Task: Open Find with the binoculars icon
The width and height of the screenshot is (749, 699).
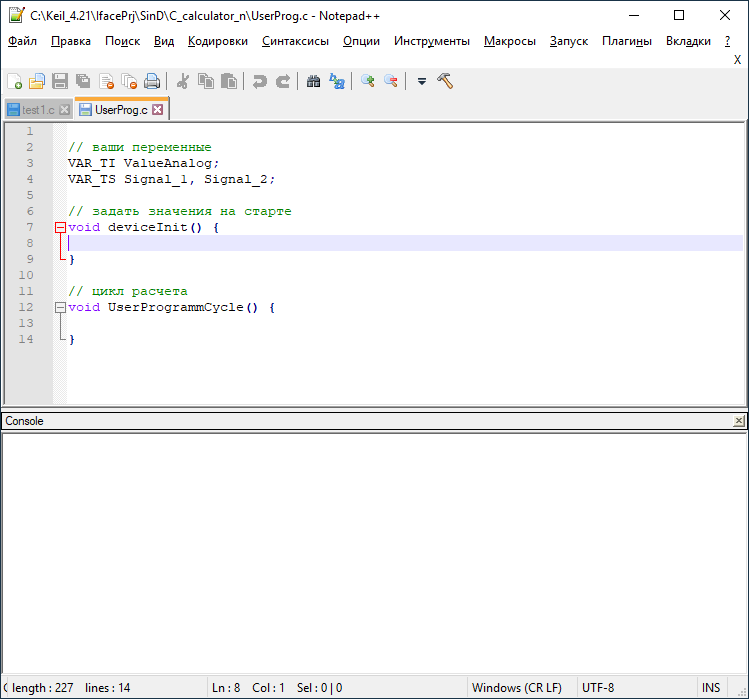Action: pyautogui.click(x=313, y=82)
